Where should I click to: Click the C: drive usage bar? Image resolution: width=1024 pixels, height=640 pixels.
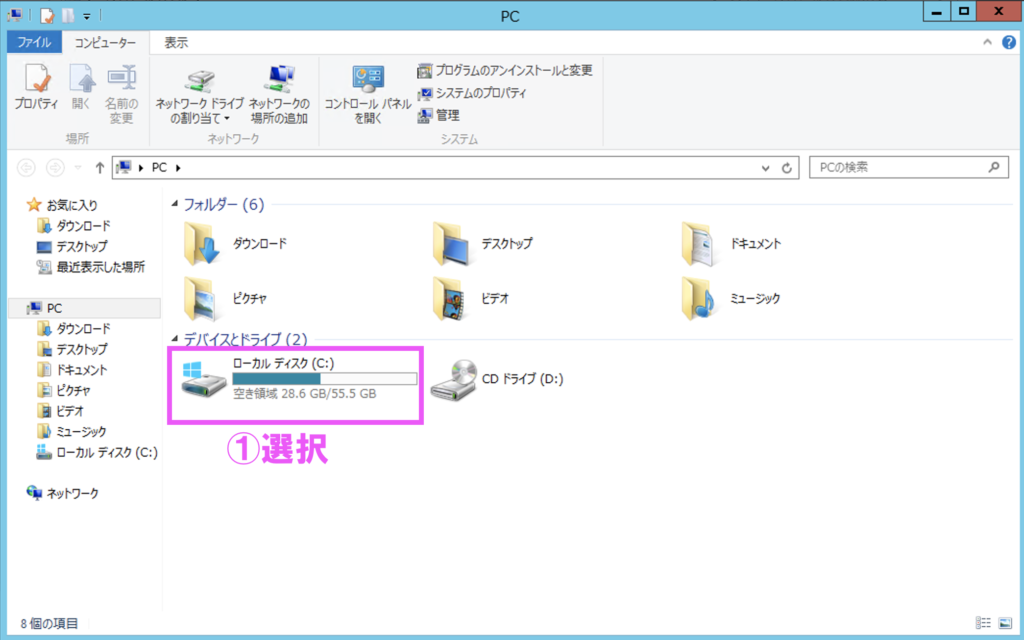(325, 379)
